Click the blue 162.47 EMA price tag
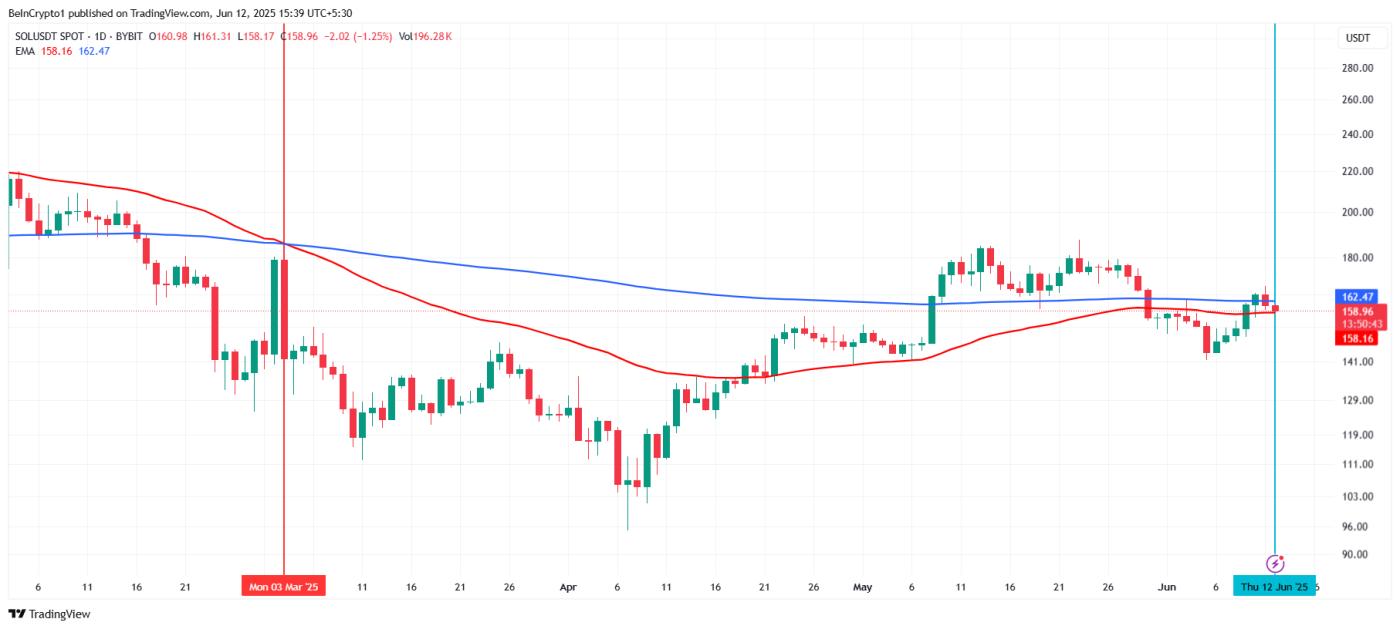The image size is (1400, 629). point(1359,297)
